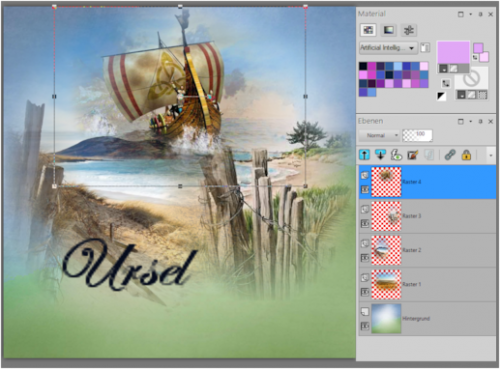Swap foreground and background materials
The height and width of the screenshot is (369, 500).
tap(446, 83)
